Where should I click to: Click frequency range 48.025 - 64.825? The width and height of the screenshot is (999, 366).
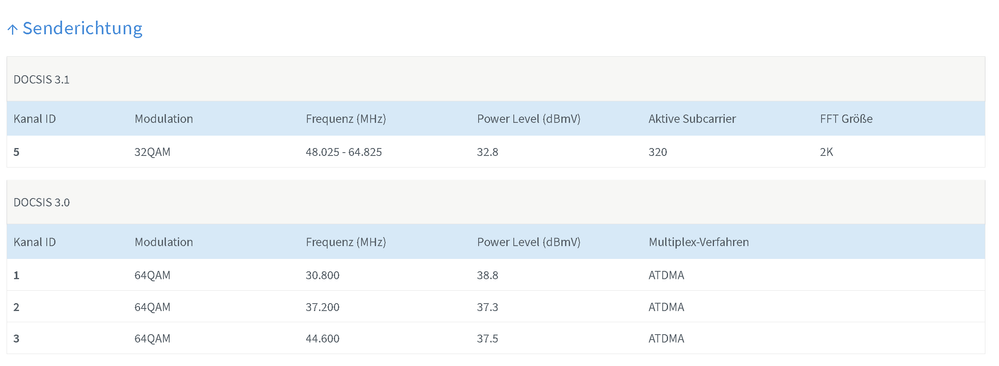pyautogui.click(x=344, y=152)
